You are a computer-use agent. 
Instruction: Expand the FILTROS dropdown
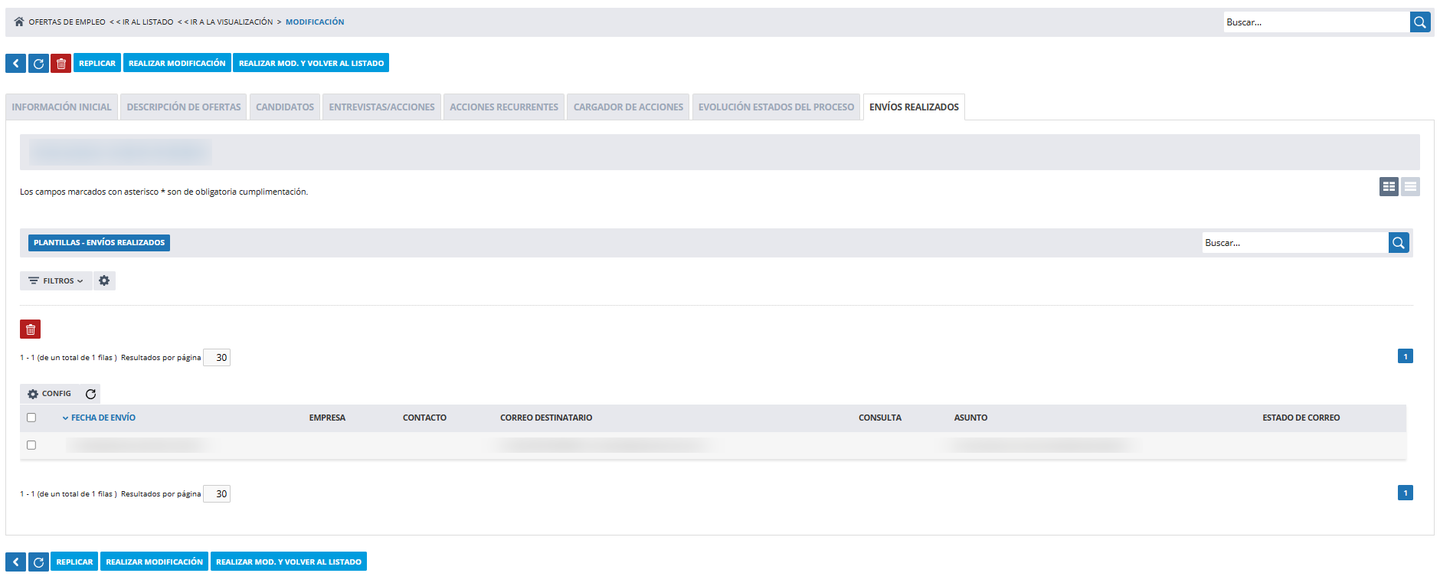(x=56, y=281)
